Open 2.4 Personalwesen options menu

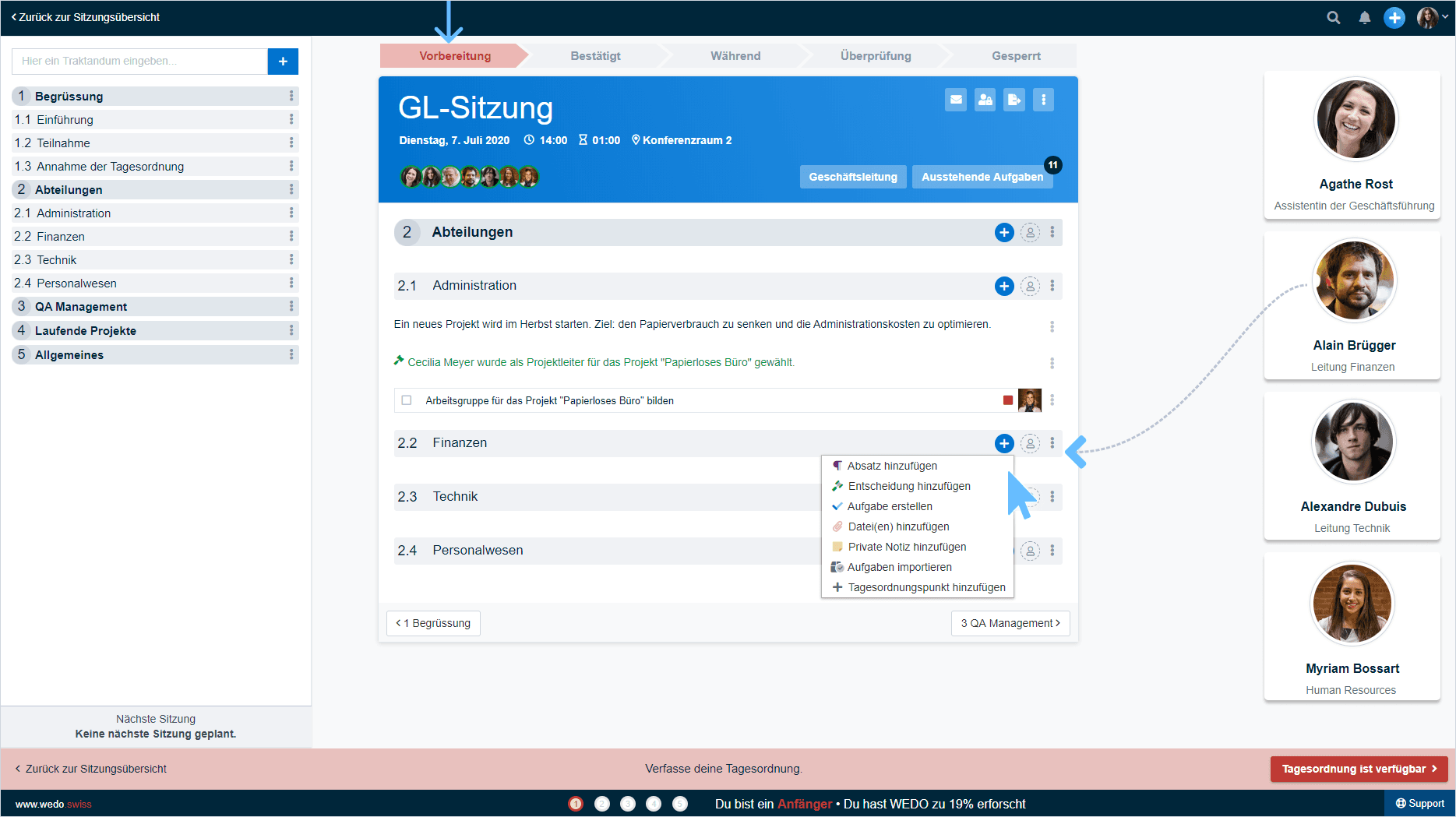pyautogui.click(x=1052, y=551)
